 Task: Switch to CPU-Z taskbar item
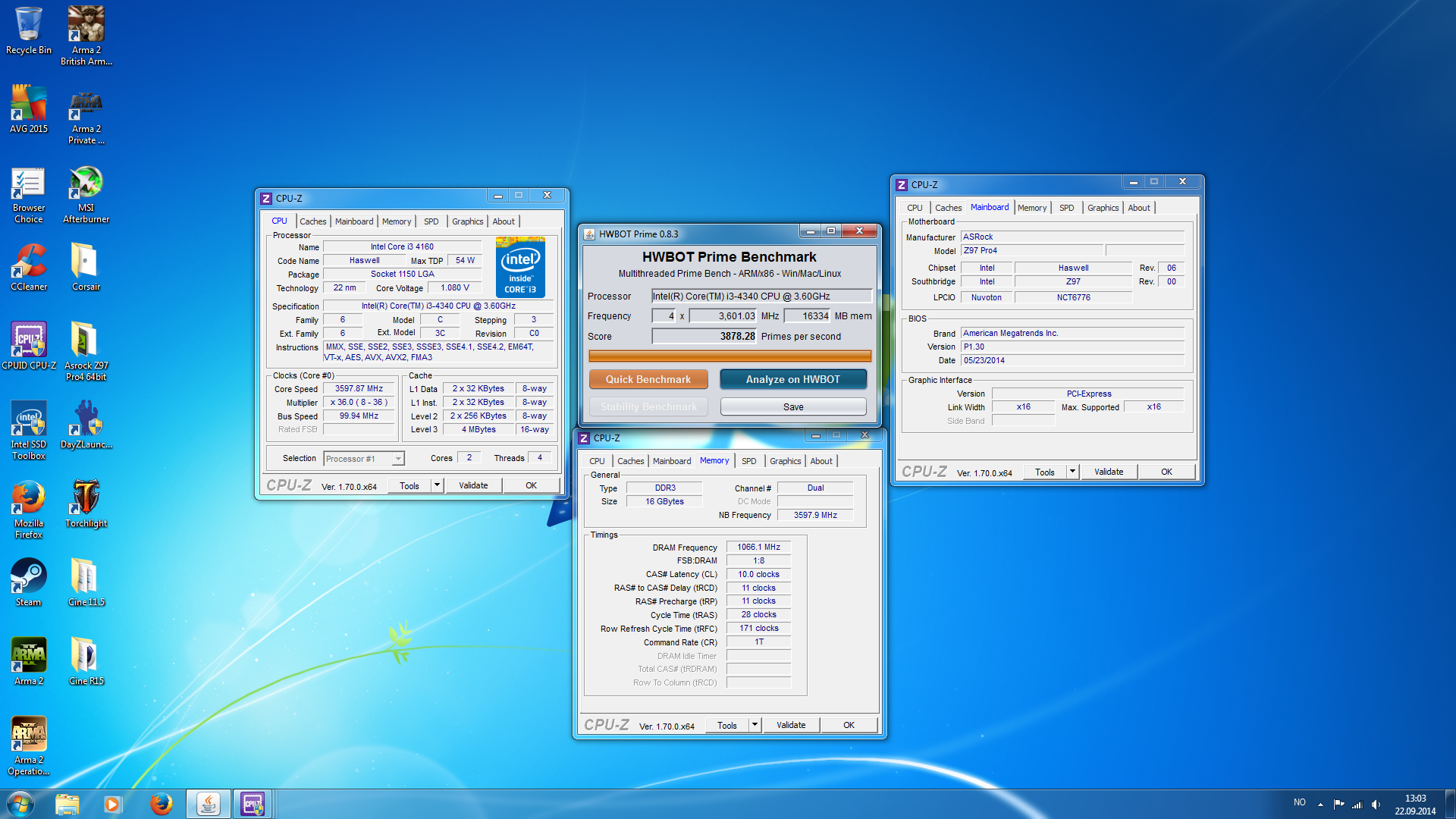[253, 804]
